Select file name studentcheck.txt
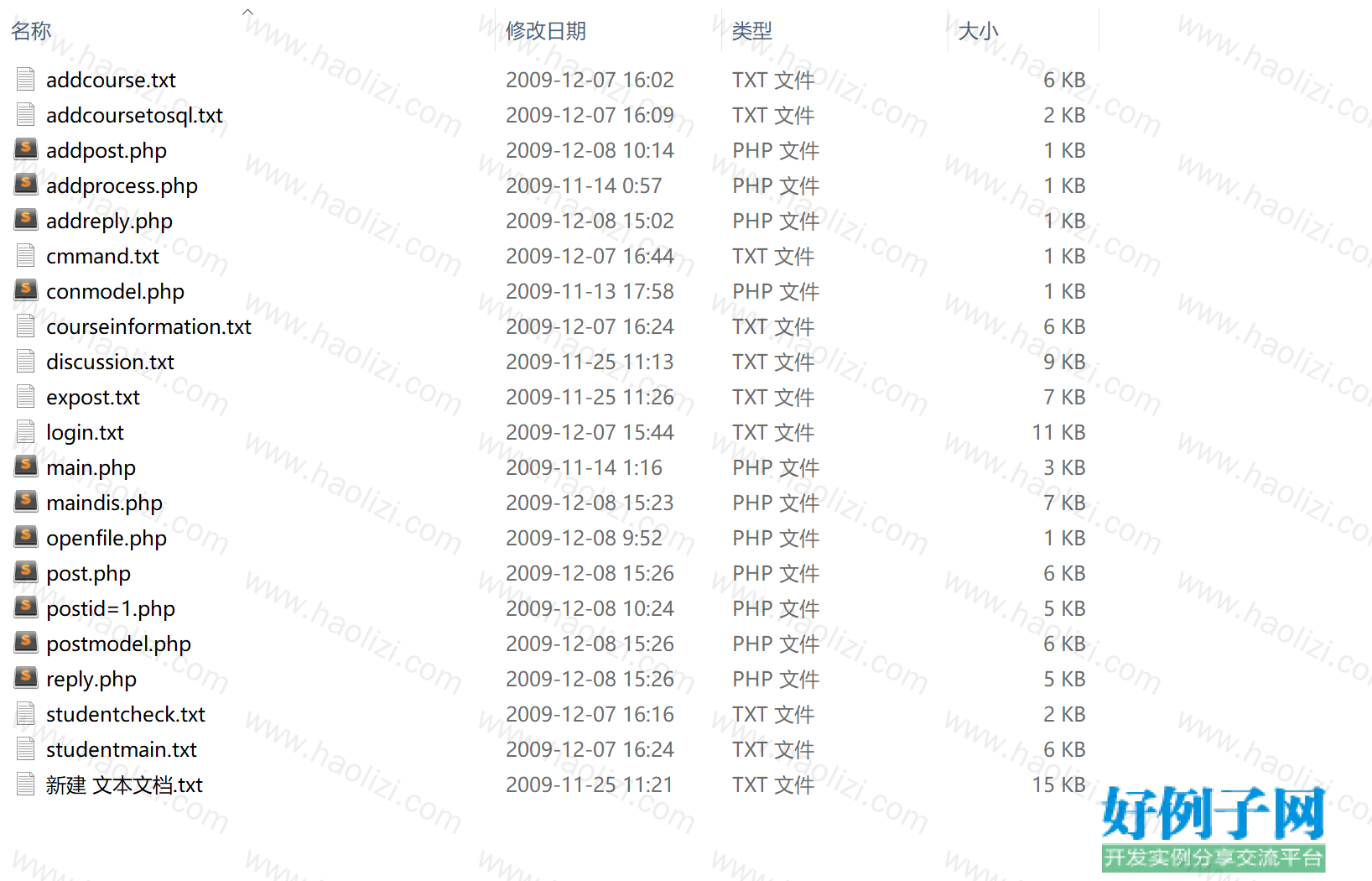This screenshot has height=881, width=1372. point(126,714)
